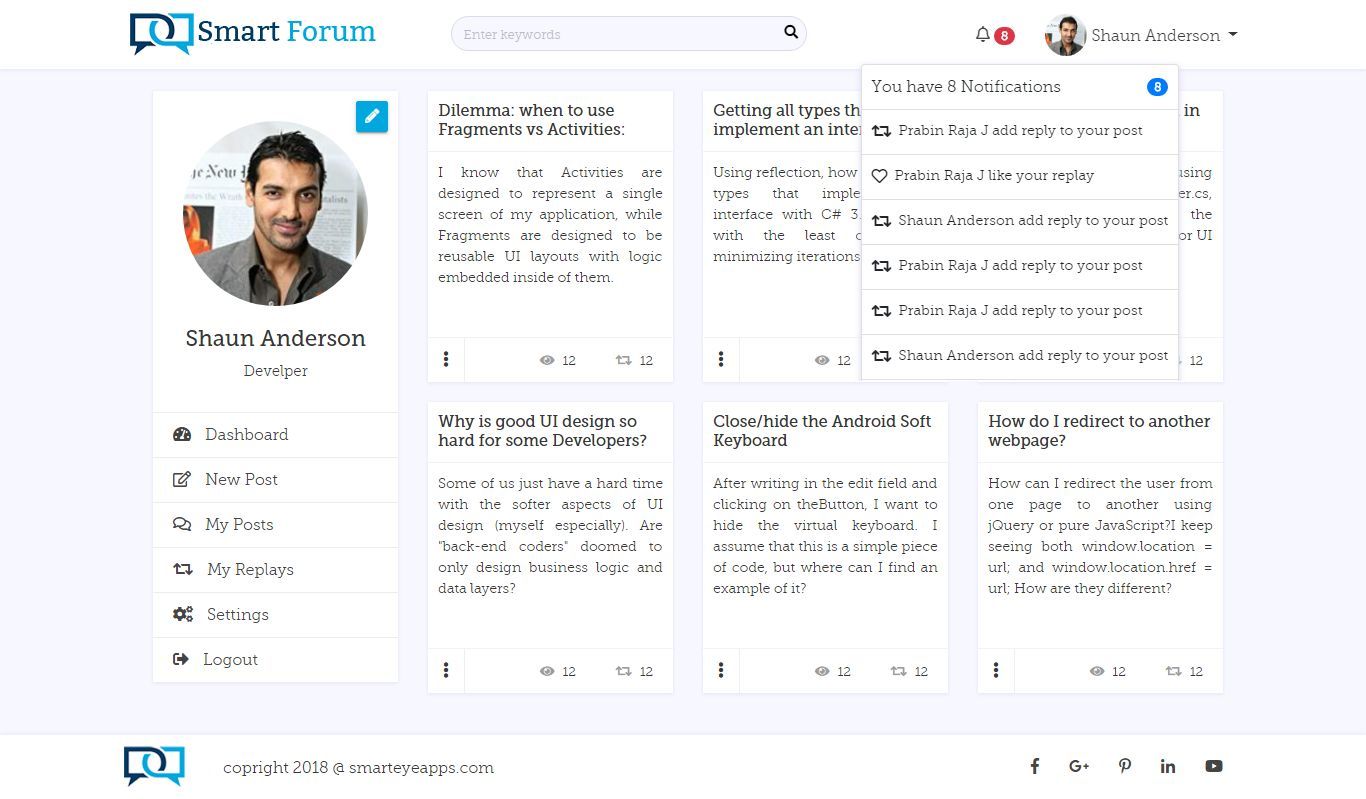Click the blue edit profile pencil icon
The width and height of the screenshot is (1366, 799).
tap(371, 116)
